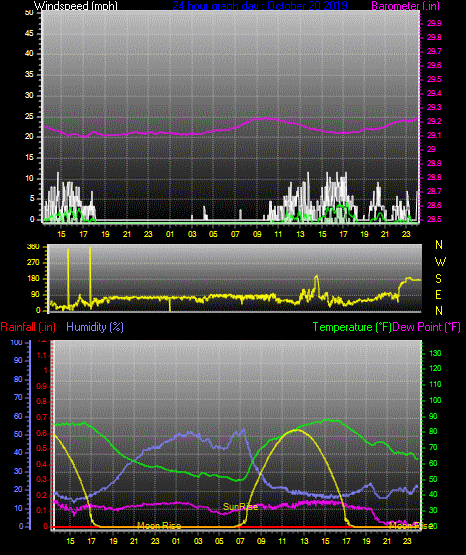Click the "Windspeed (mph)" axis title

coord(76,6)
